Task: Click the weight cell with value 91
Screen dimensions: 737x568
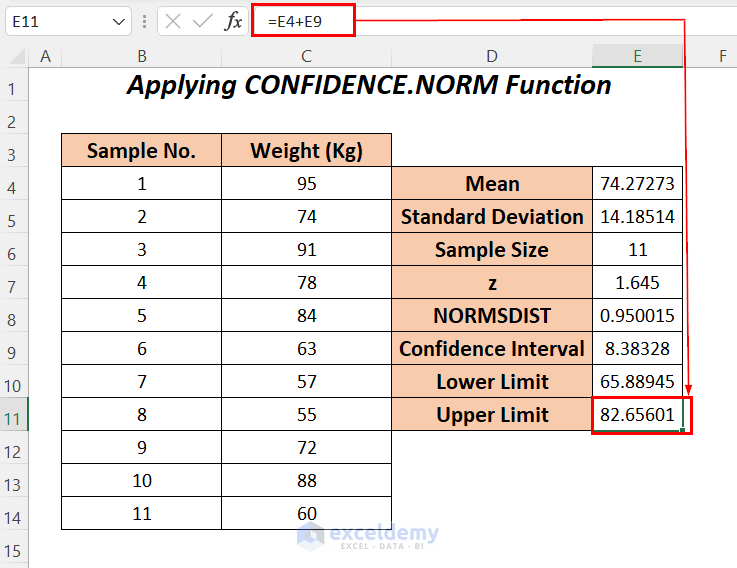Action: click(306, 249)
